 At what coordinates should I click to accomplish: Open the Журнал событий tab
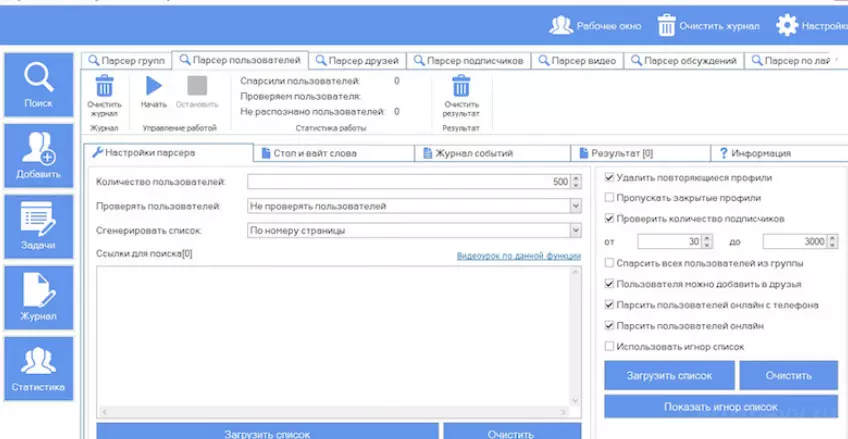[493, 153]
